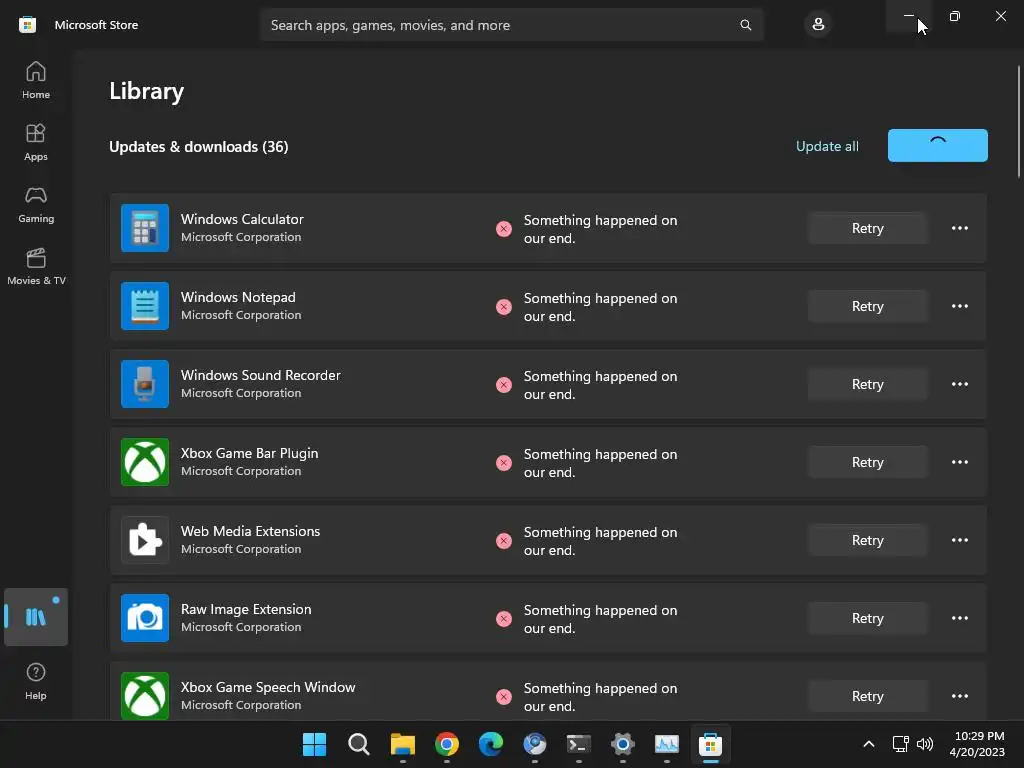Open more options for Xbox Game Speech Window
Image resolution: width=1024 pixels, height=768 pixels.
[x=959, y=696]
